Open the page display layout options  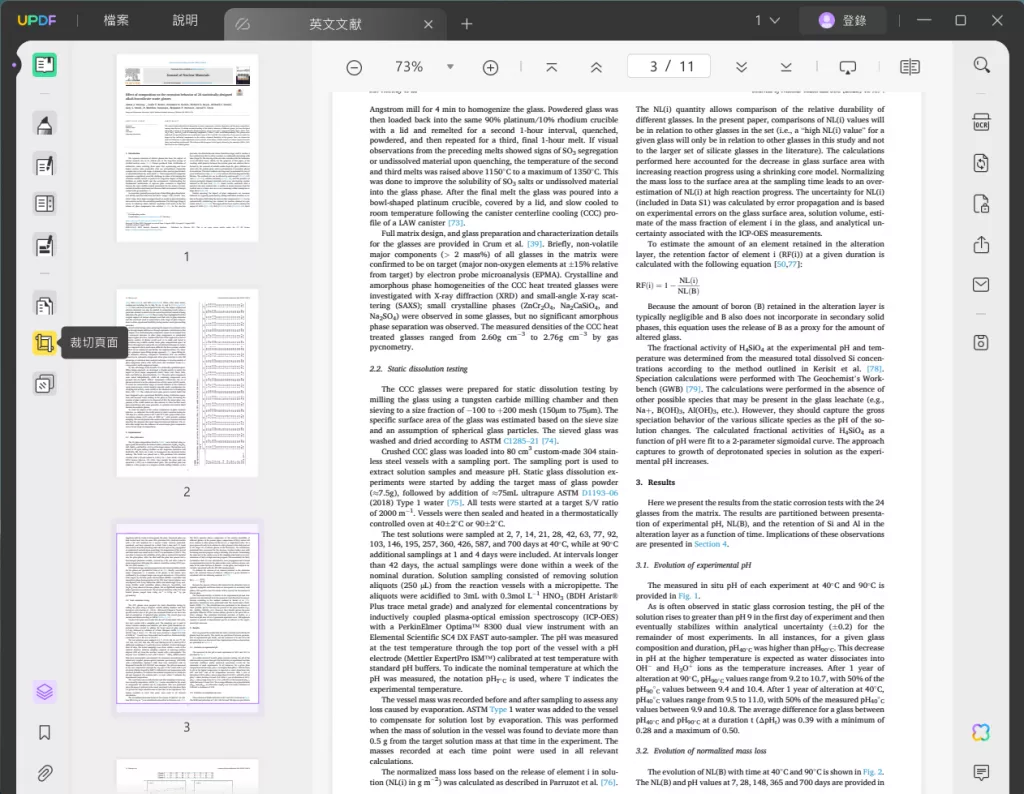pyautogui.click(x=910, y=67)
